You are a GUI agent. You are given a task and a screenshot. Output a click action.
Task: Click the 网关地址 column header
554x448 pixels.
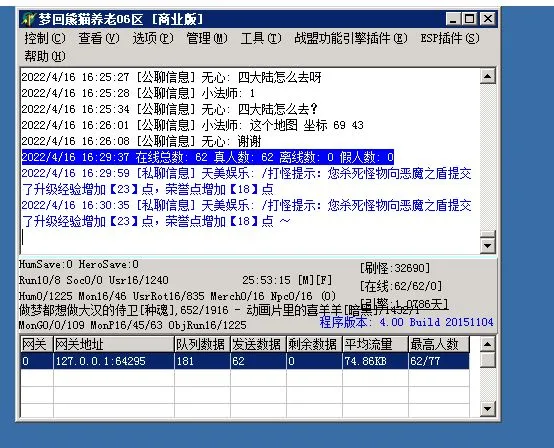coord(114,344)
